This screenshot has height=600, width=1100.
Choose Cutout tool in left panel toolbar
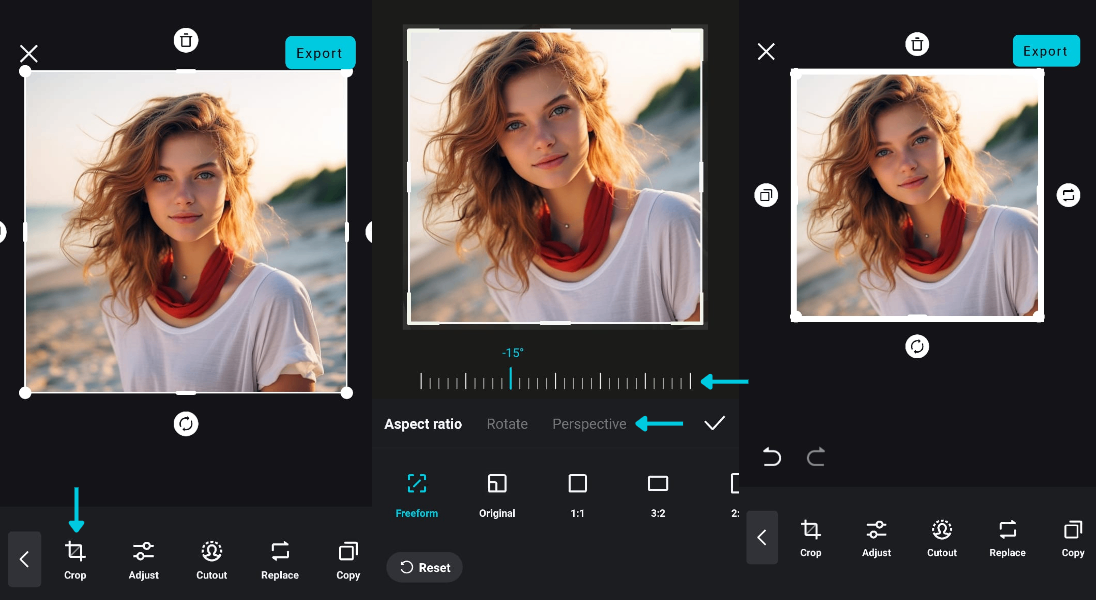(x=211, y=560)
